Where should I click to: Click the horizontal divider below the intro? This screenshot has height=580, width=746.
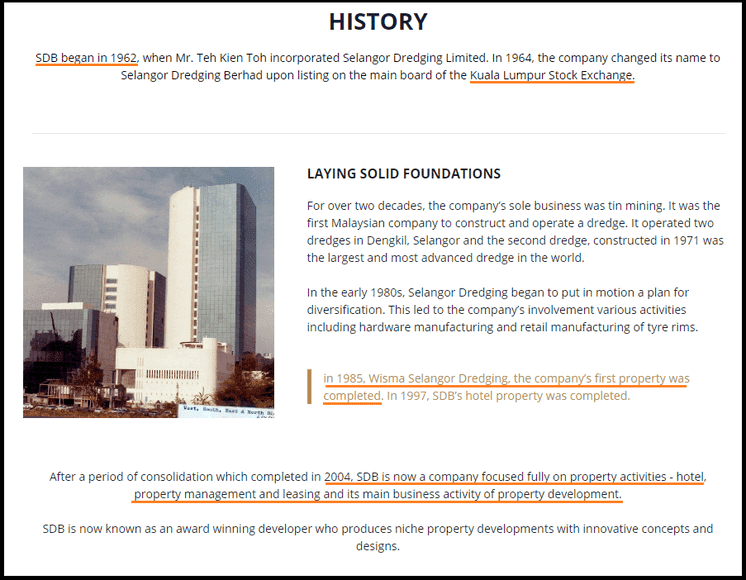click(377, 133)
